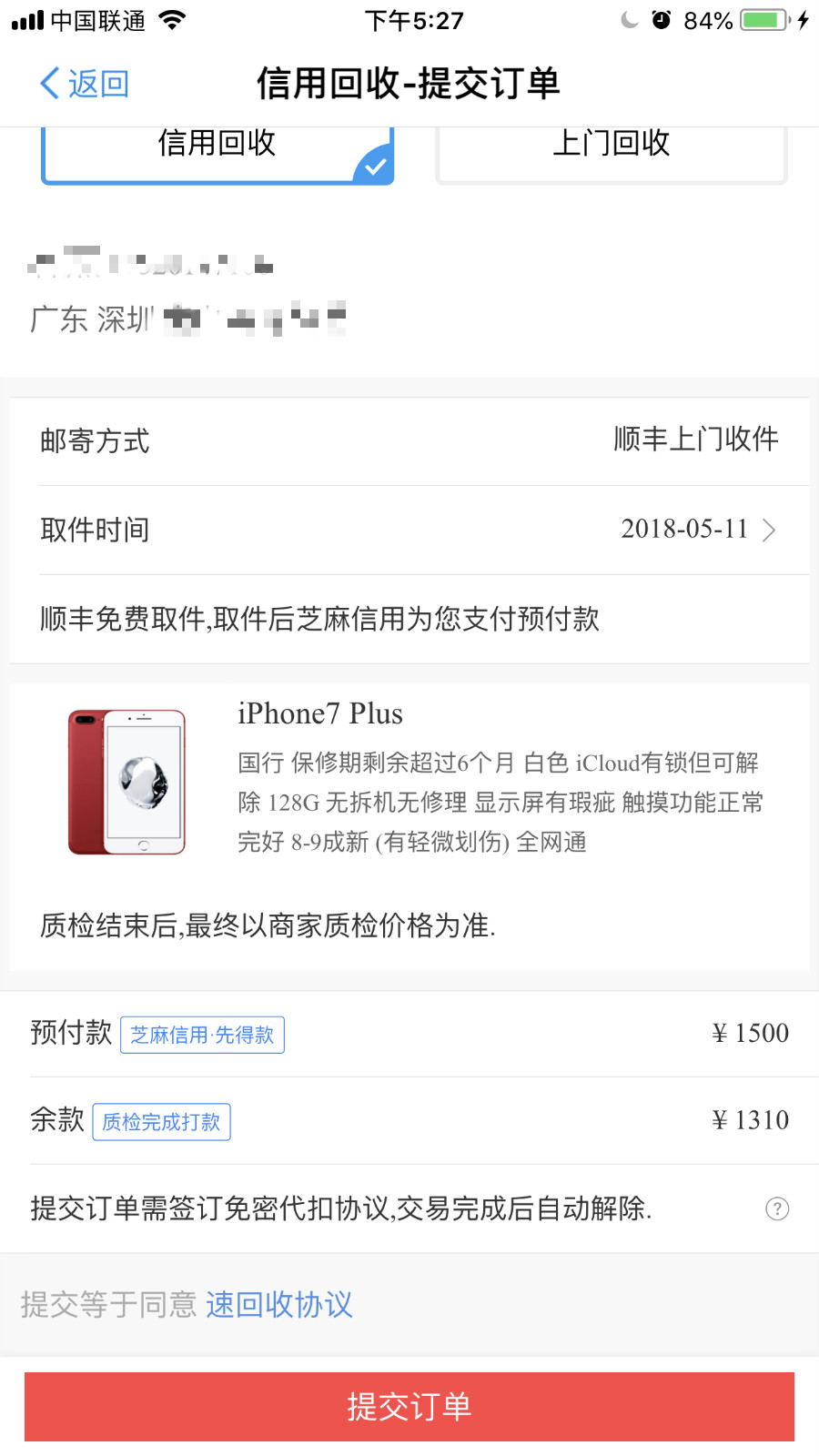Tap the cellular signal bars icon
The height and width of the screenshot is (1456, 819).
tap(27, 20)
